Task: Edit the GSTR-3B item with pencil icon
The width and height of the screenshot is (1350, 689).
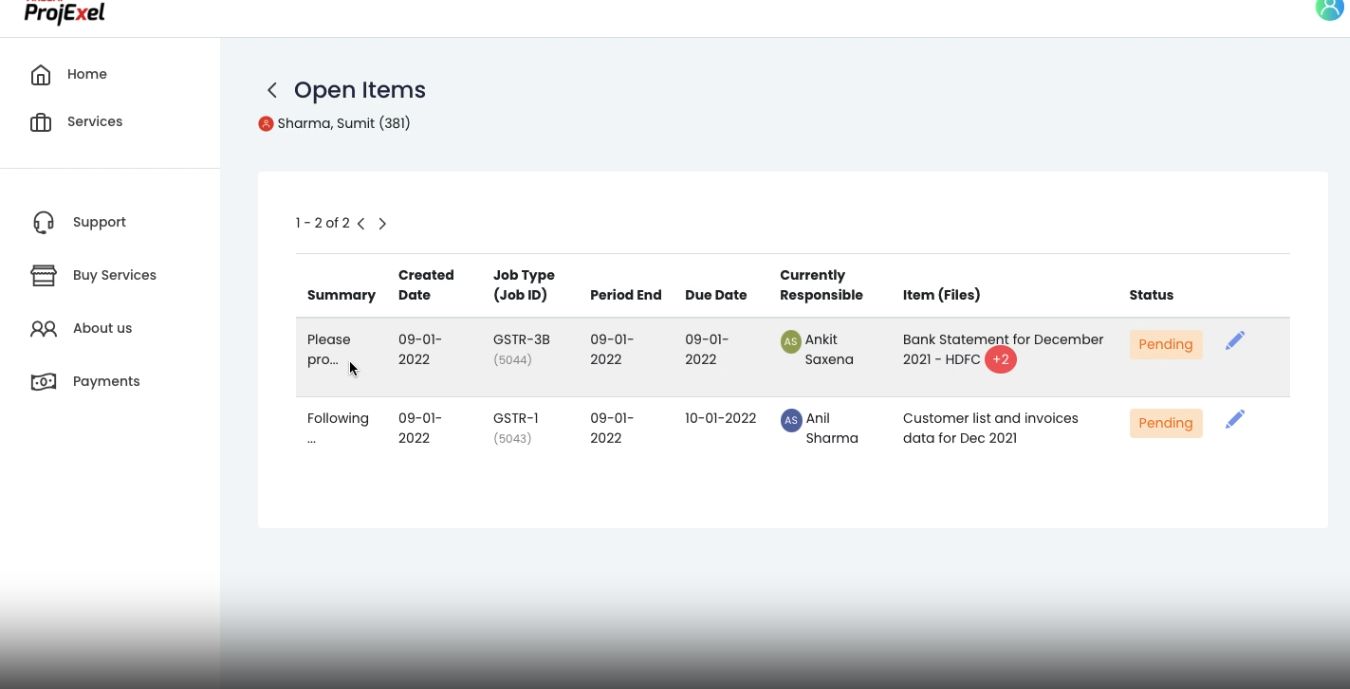Action: pyautogui.click(x=1235, y=341)
